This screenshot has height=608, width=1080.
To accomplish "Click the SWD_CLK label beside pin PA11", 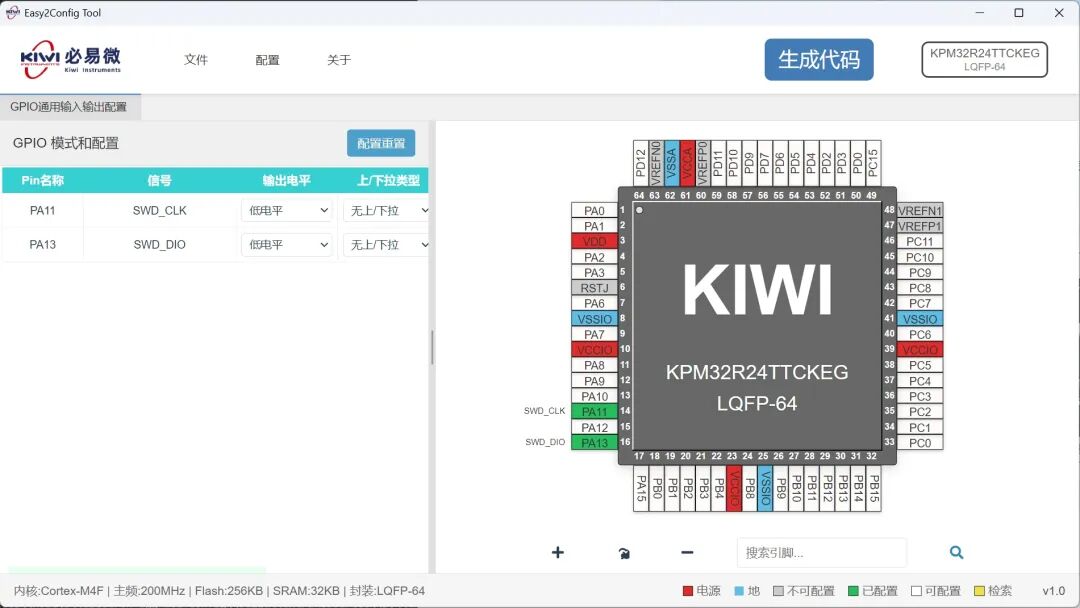I will pos(544,411).
